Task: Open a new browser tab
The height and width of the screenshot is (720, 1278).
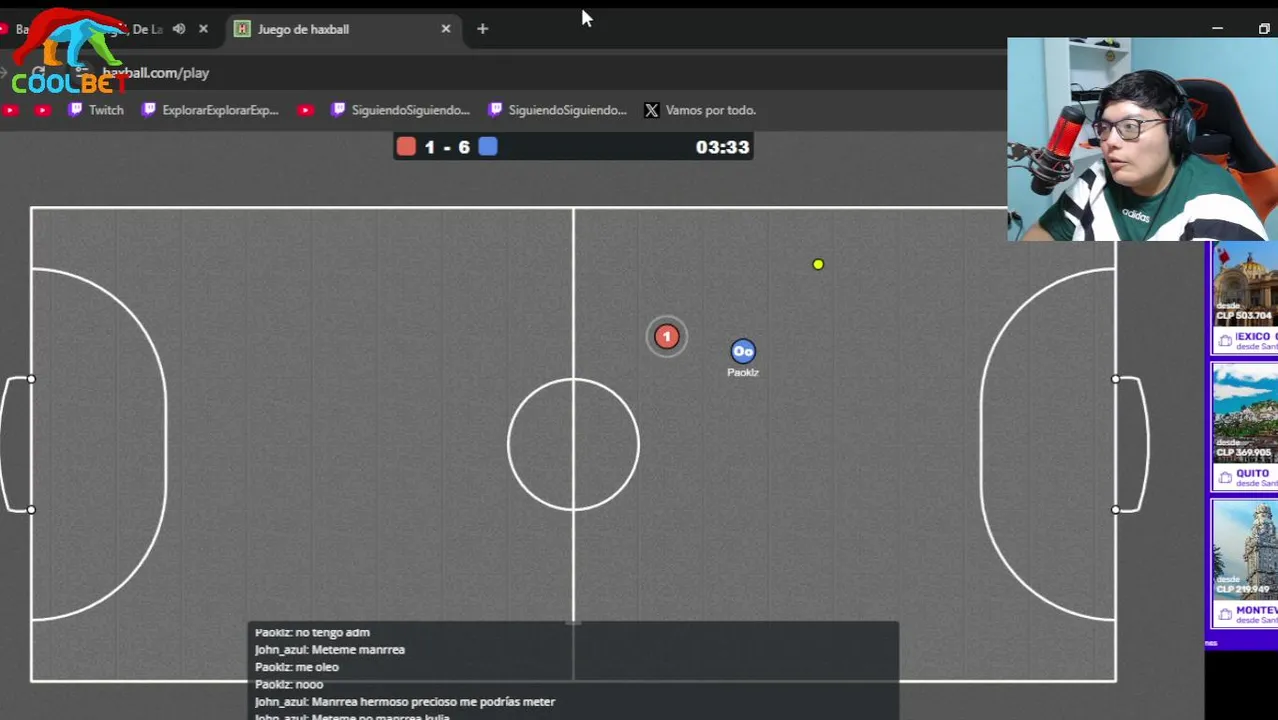Action: pos(482,29)
